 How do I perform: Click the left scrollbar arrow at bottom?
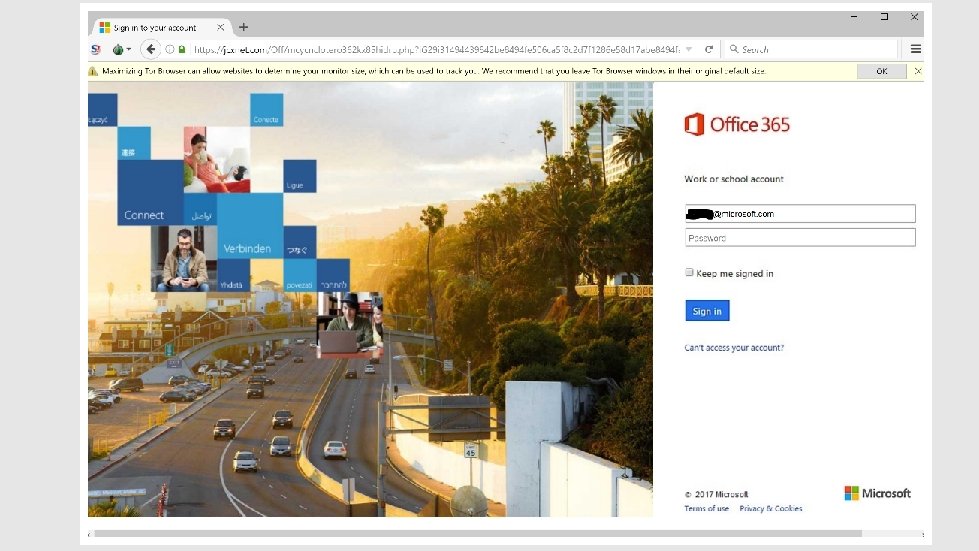click(x=90, y=534)
